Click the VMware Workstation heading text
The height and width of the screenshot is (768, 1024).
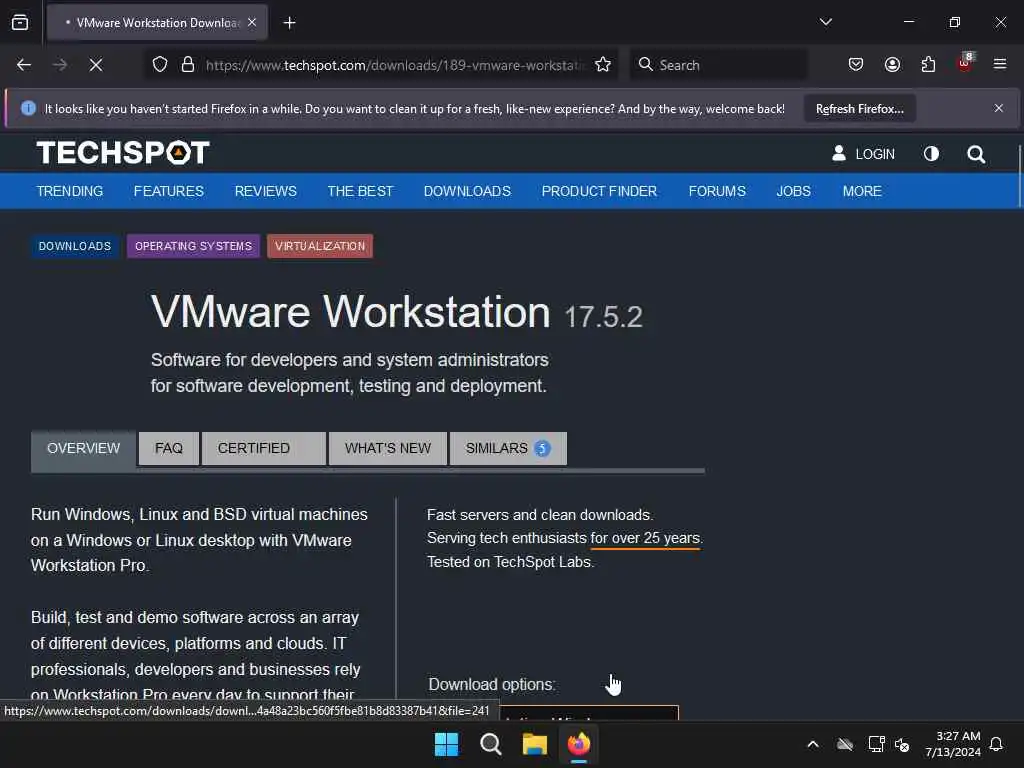point(351,312)
